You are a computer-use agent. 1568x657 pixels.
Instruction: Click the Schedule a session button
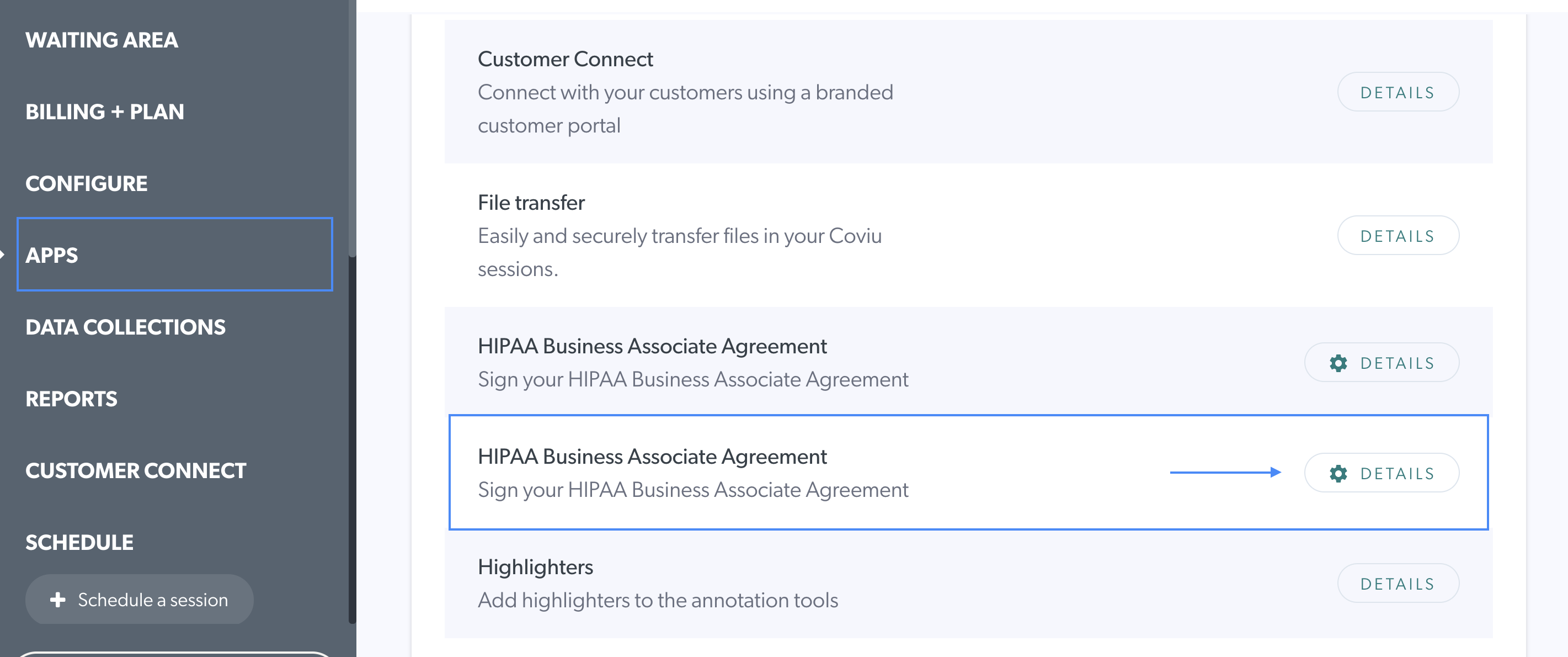140,599
